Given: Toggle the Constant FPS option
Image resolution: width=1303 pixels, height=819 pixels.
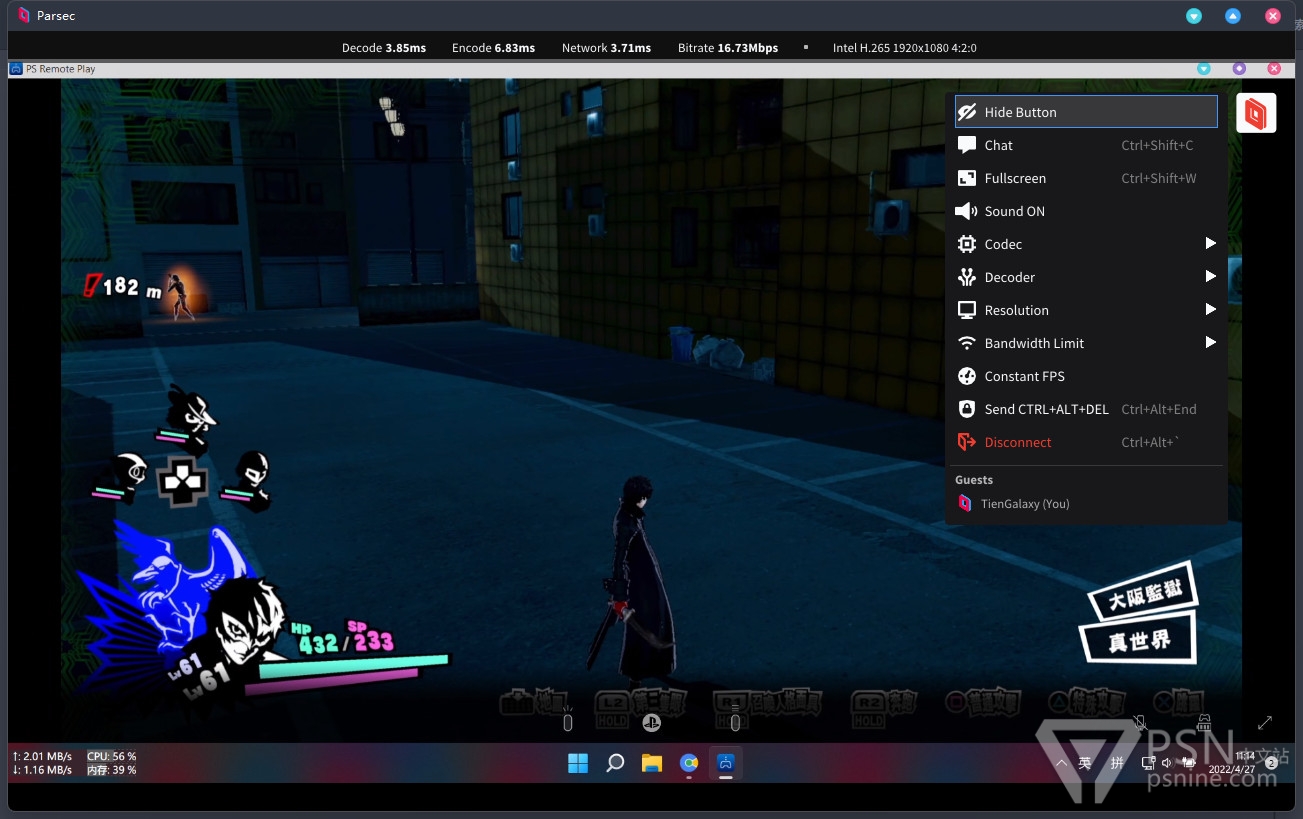Looking at the screenshot, I should pos(1086,376).
